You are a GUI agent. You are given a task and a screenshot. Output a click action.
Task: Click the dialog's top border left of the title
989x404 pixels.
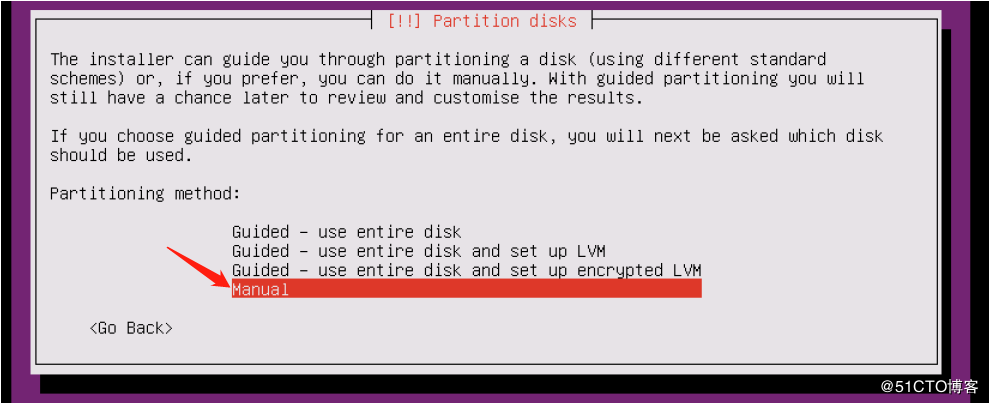(x=200, y=21)
